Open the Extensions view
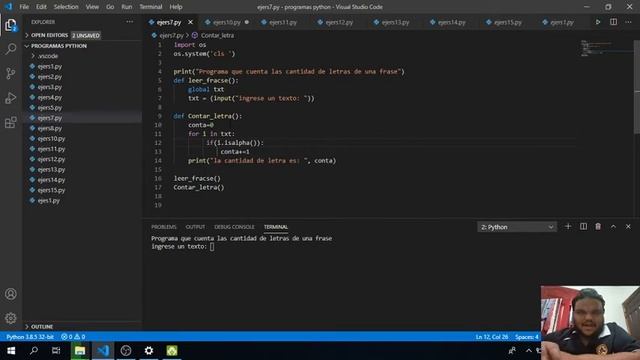Image resolution: width=640 pixels, height=360 pixels. point(11,122)
